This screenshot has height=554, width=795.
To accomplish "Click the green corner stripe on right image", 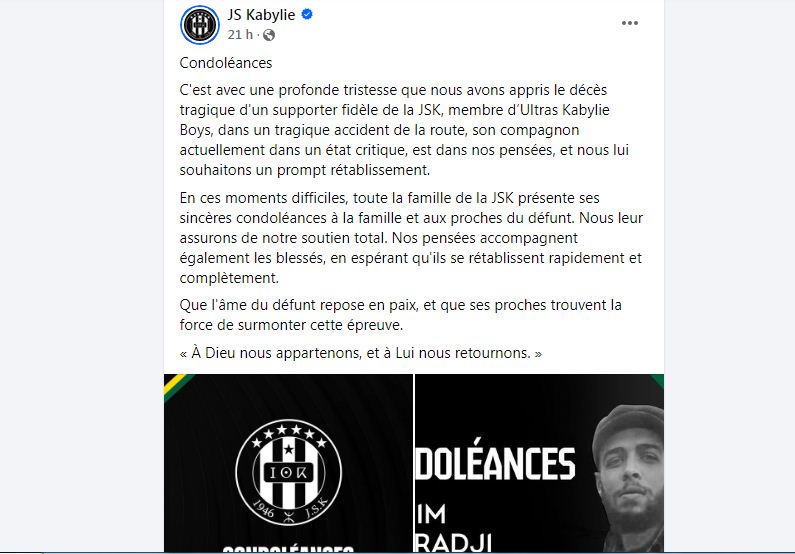I will point(657,380).
